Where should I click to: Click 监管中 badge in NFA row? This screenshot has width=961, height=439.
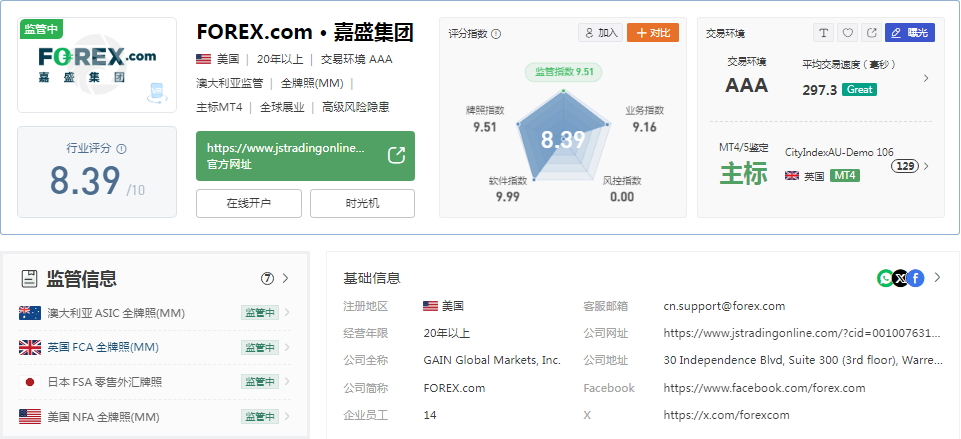click(x=260, y=416)
